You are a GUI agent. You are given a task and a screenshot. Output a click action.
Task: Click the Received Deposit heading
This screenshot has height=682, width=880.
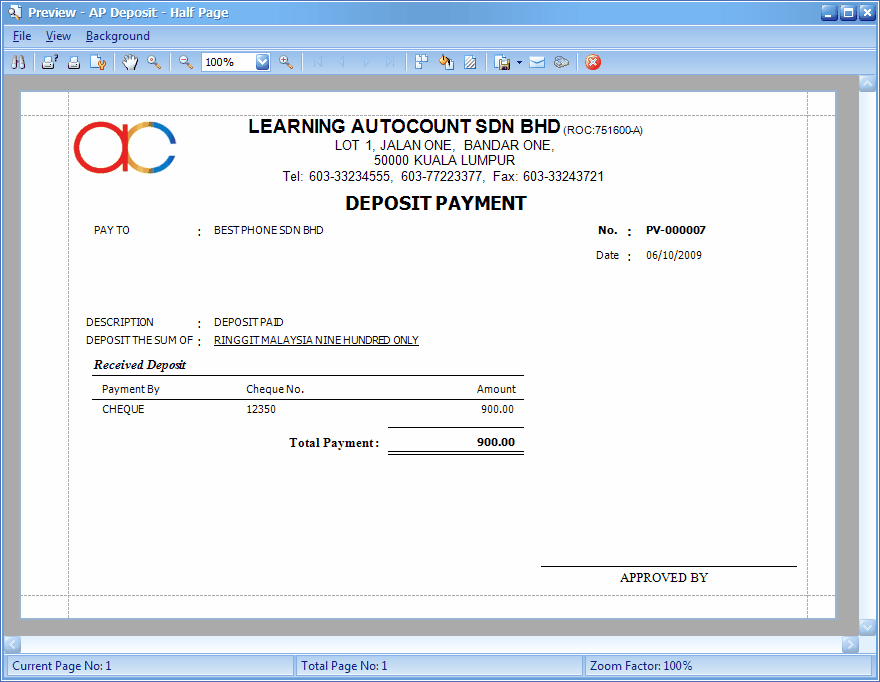point(139,365)
